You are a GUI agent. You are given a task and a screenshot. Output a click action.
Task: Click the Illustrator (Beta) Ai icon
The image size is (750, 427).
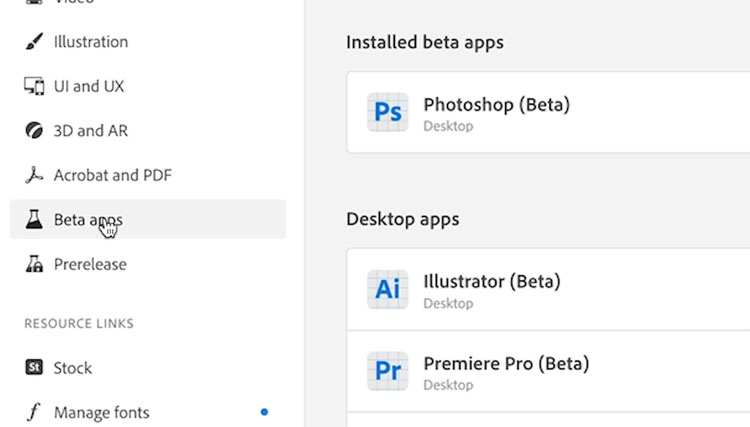[387, 289]
